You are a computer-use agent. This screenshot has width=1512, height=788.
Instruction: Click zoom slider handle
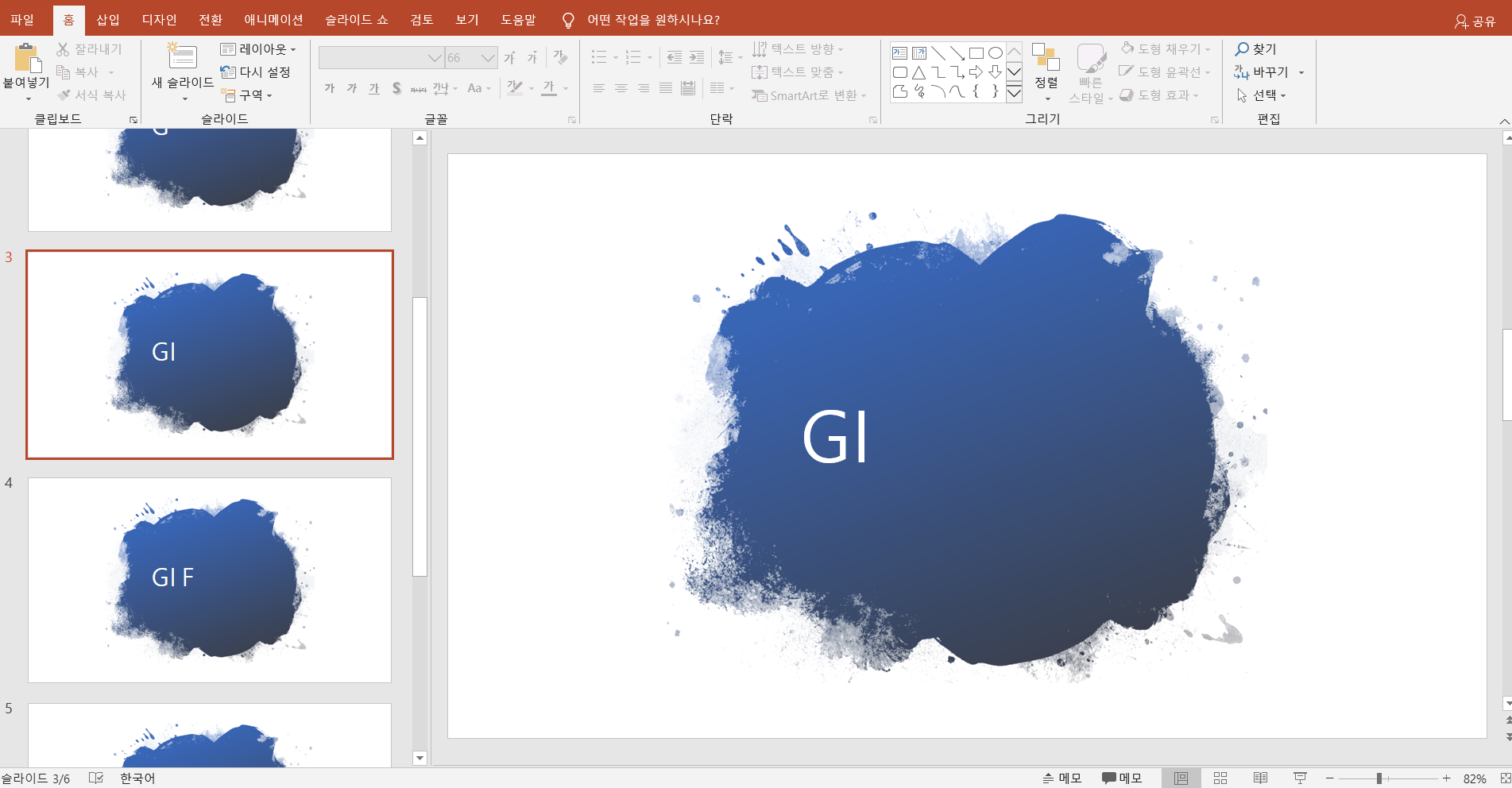point(1379,778)
